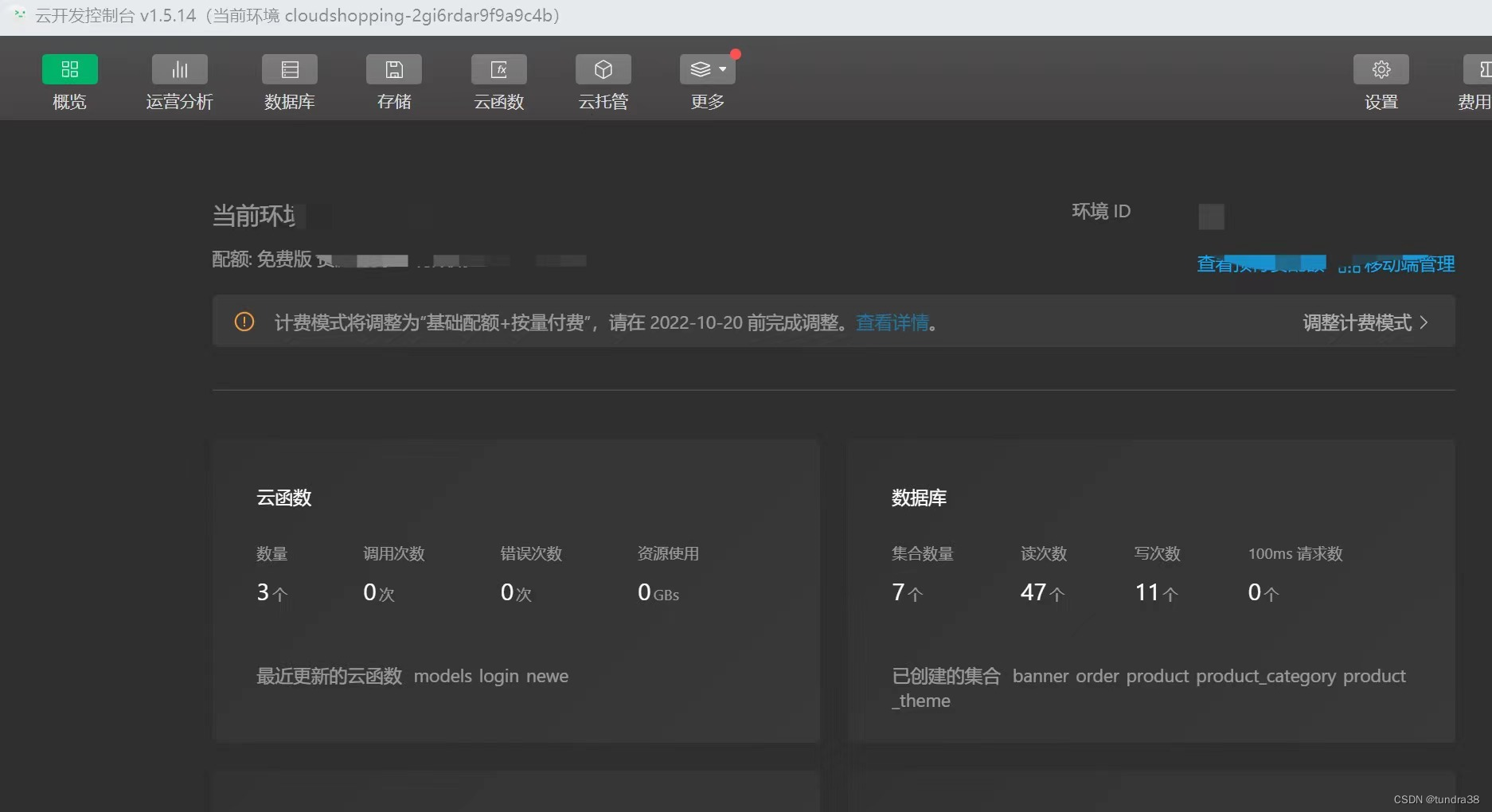This screenshot has width=1492, height=812.
Task: Open the 概览 overview icon
Action: point(69,69)
